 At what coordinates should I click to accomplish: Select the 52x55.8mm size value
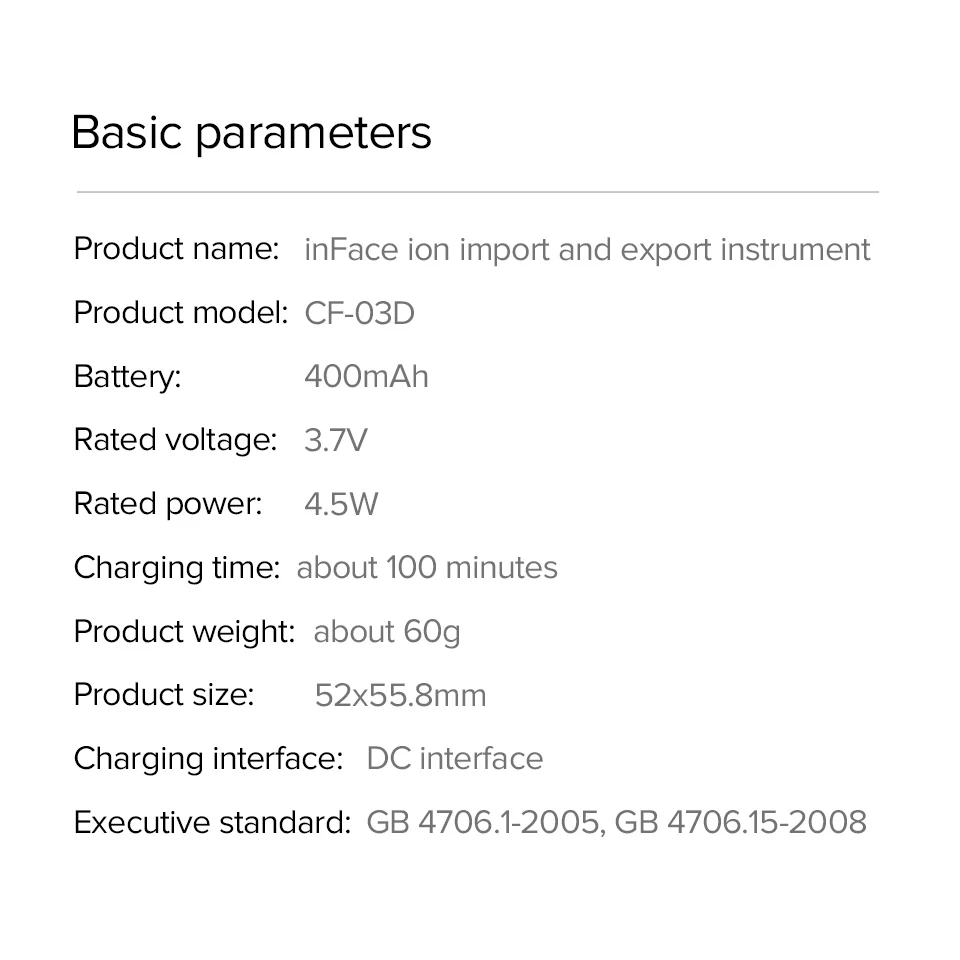(400, 696)
